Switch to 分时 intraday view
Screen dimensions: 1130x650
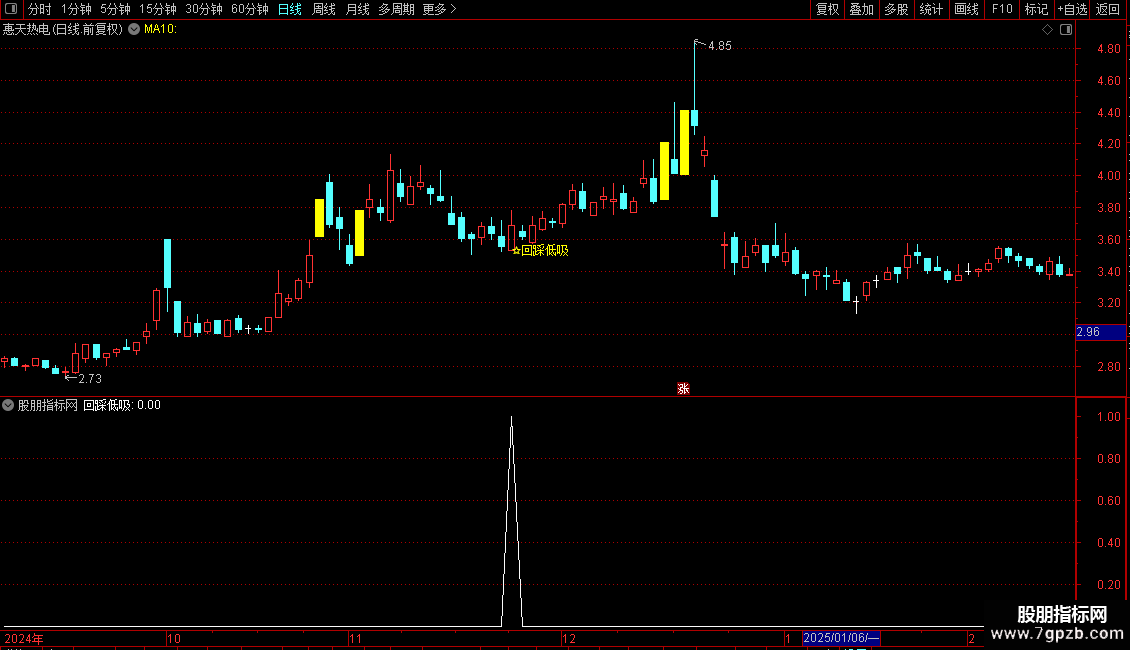(40, 9)
